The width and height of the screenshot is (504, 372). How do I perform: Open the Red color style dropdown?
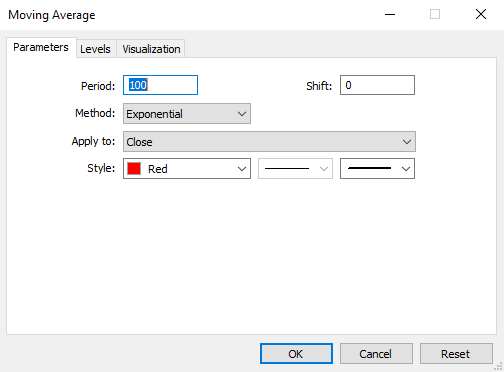[187, 169]
